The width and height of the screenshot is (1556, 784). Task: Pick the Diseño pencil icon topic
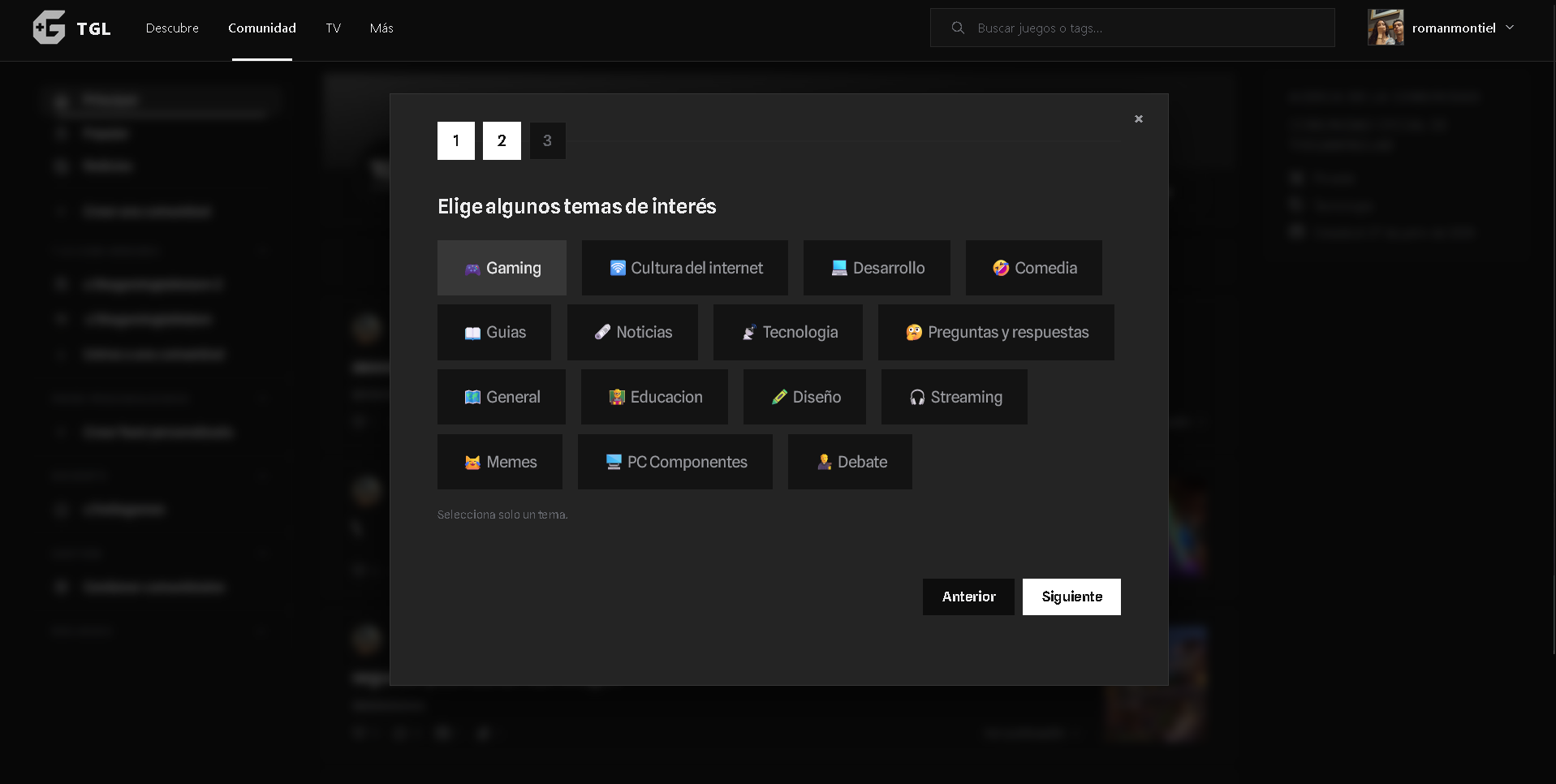point(804,397)
